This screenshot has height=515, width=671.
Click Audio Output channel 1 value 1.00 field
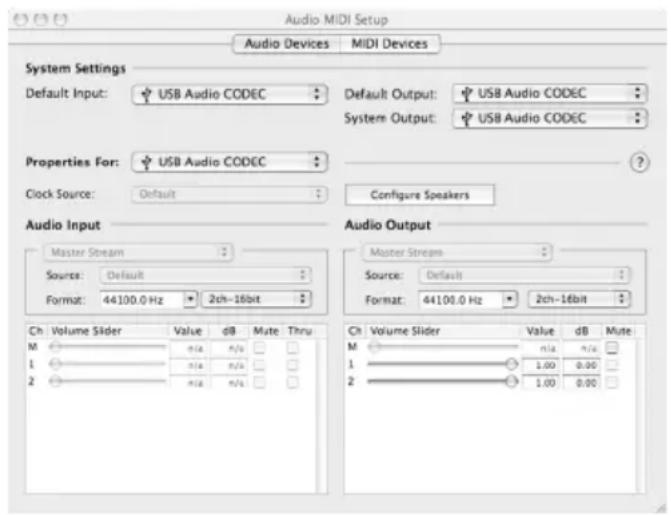pyautogui.click(x=541, y=366)
